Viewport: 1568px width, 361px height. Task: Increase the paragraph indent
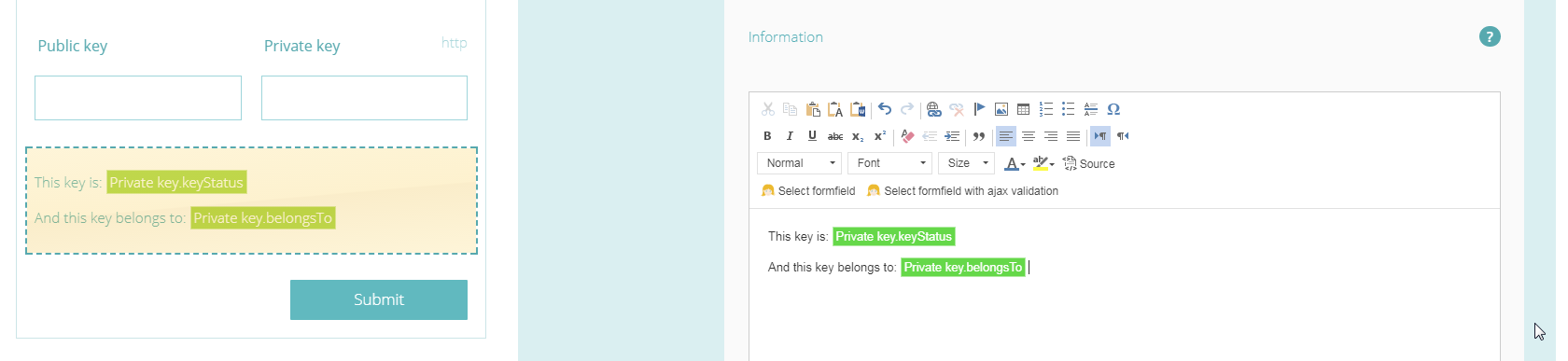click(952, 136)
